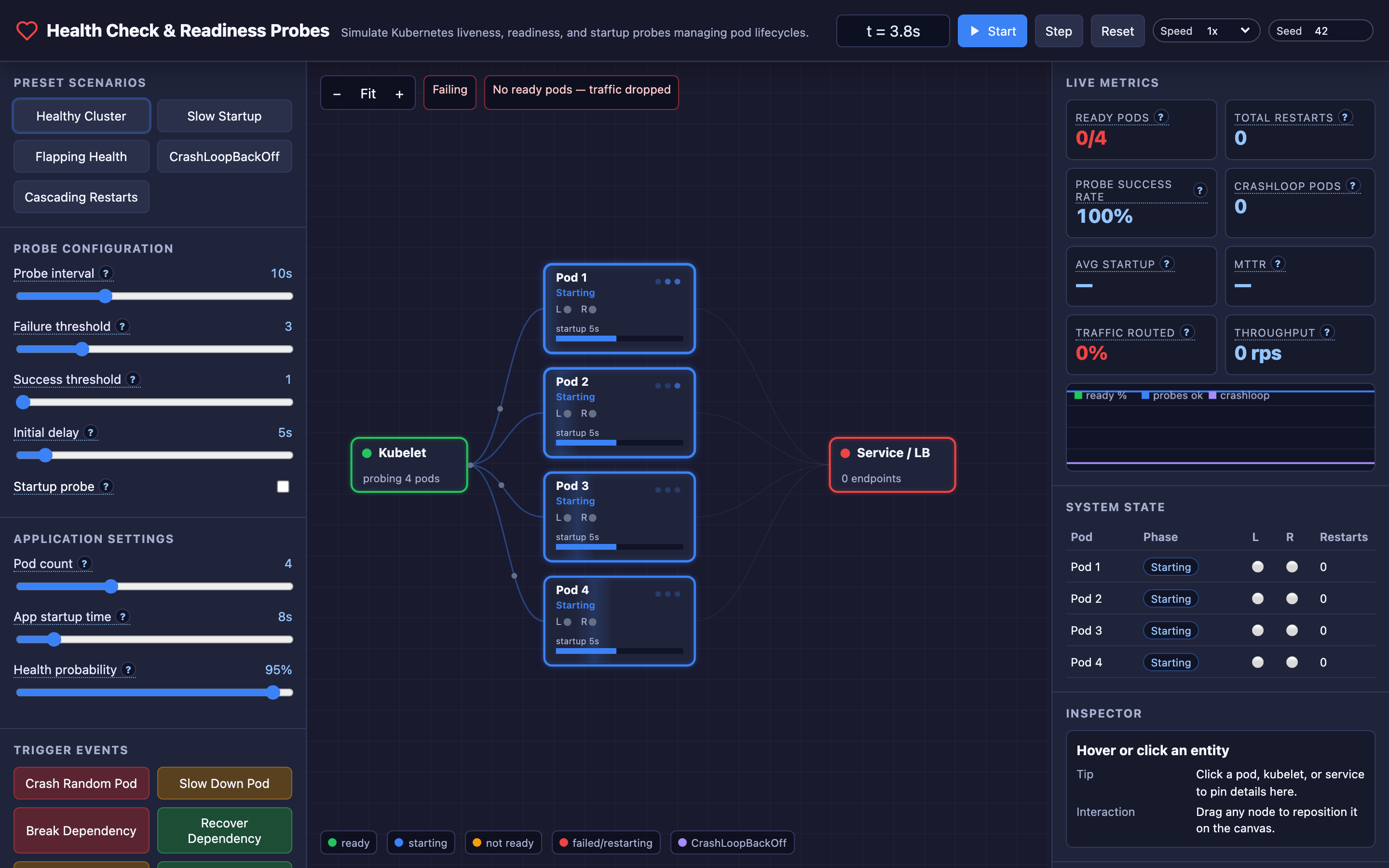
Task: Open the three-dot menu on Pod 3
Action: [x=667, y=490]
